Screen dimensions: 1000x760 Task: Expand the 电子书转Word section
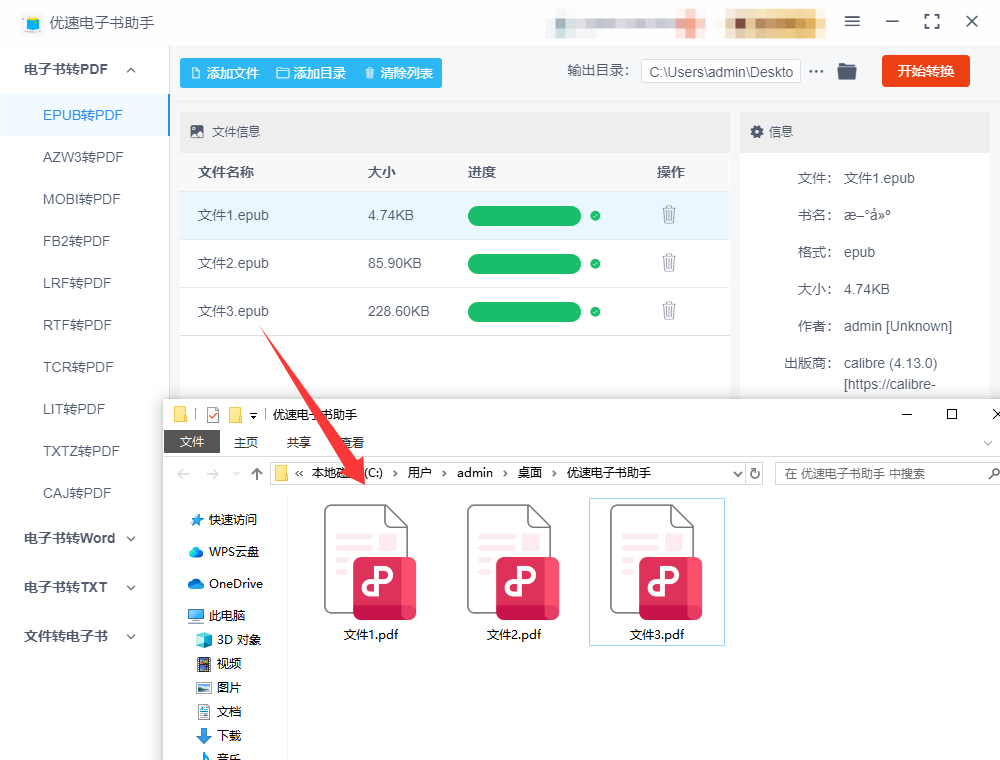pyautogui.click(x=131, y=539)
